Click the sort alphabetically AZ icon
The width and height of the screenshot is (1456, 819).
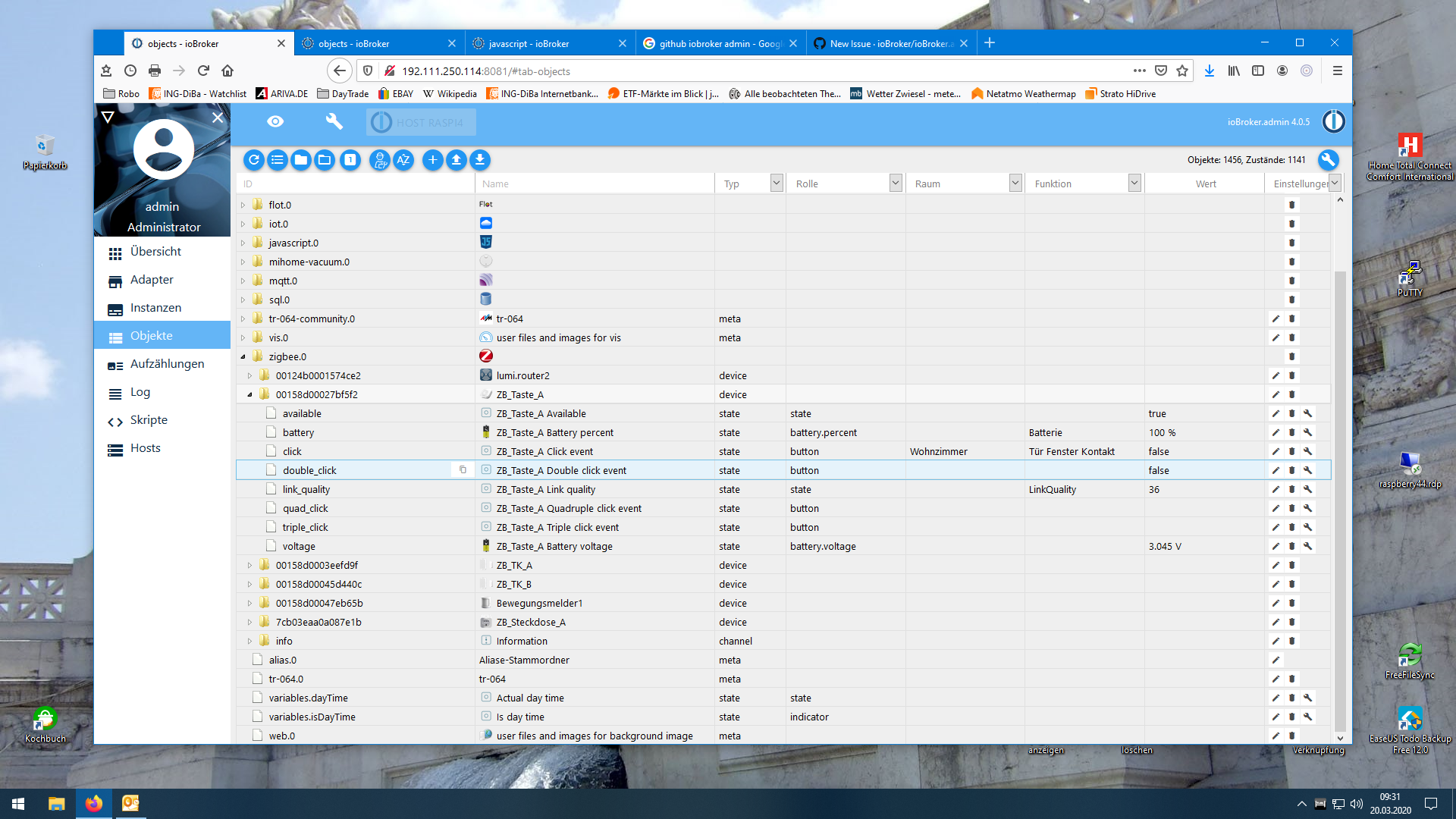(403, 160)
